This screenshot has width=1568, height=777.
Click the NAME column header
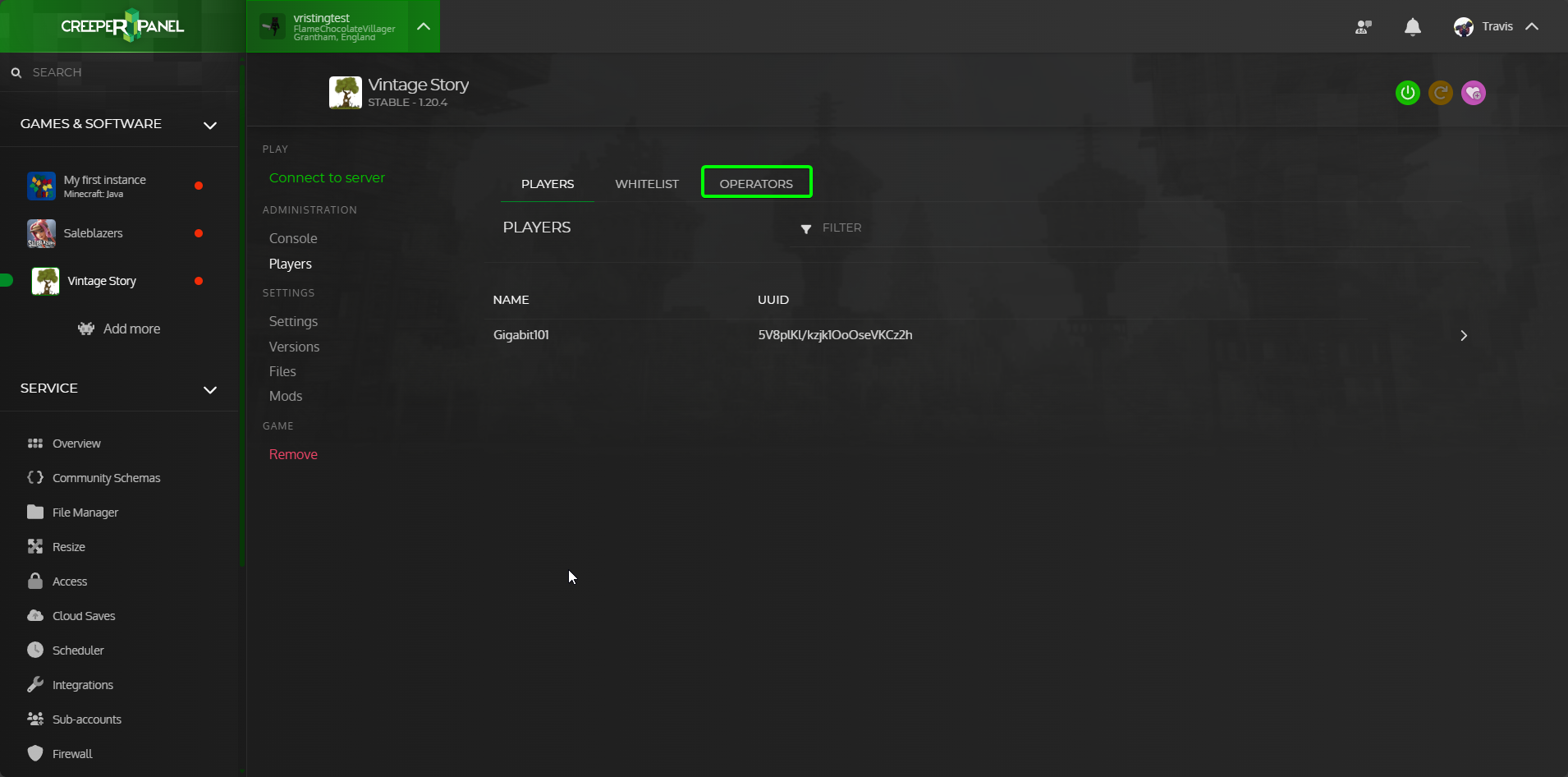pyautogui.click(x=511, y=300)
